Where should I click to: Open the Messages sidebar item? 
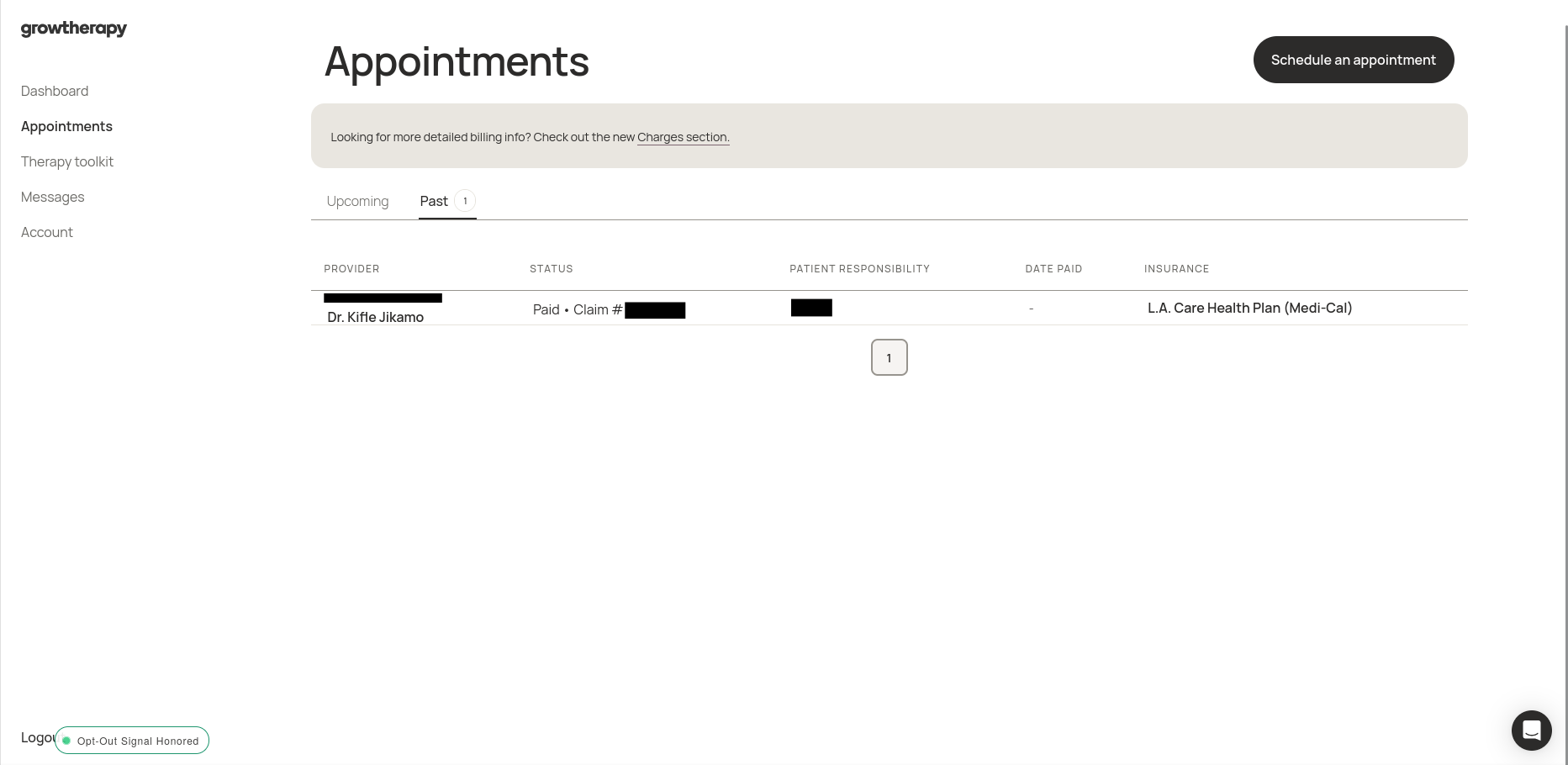click(x=53, y=197)
